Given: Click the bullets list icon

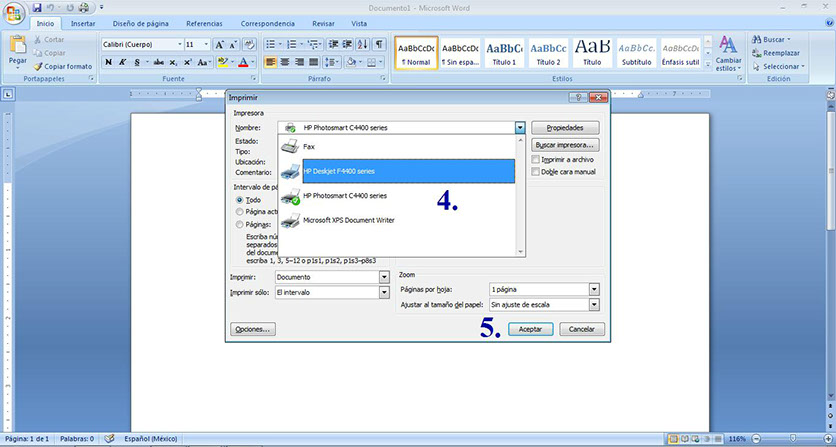Looking at the screenshot, I should [x=270, y=44].
